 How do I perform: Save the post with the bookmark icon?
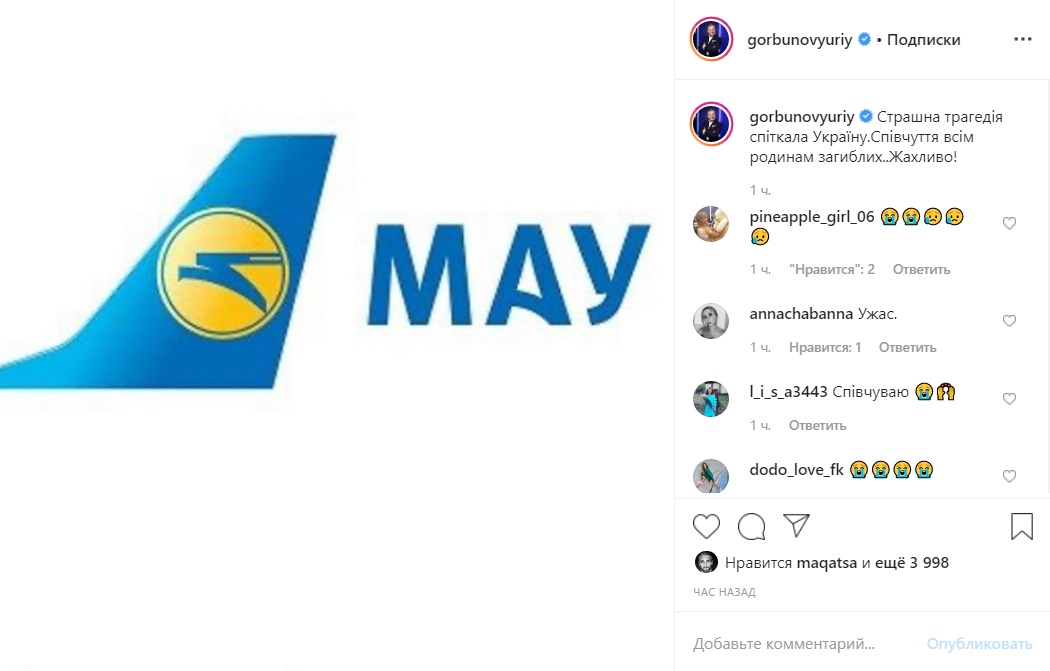1022,526
